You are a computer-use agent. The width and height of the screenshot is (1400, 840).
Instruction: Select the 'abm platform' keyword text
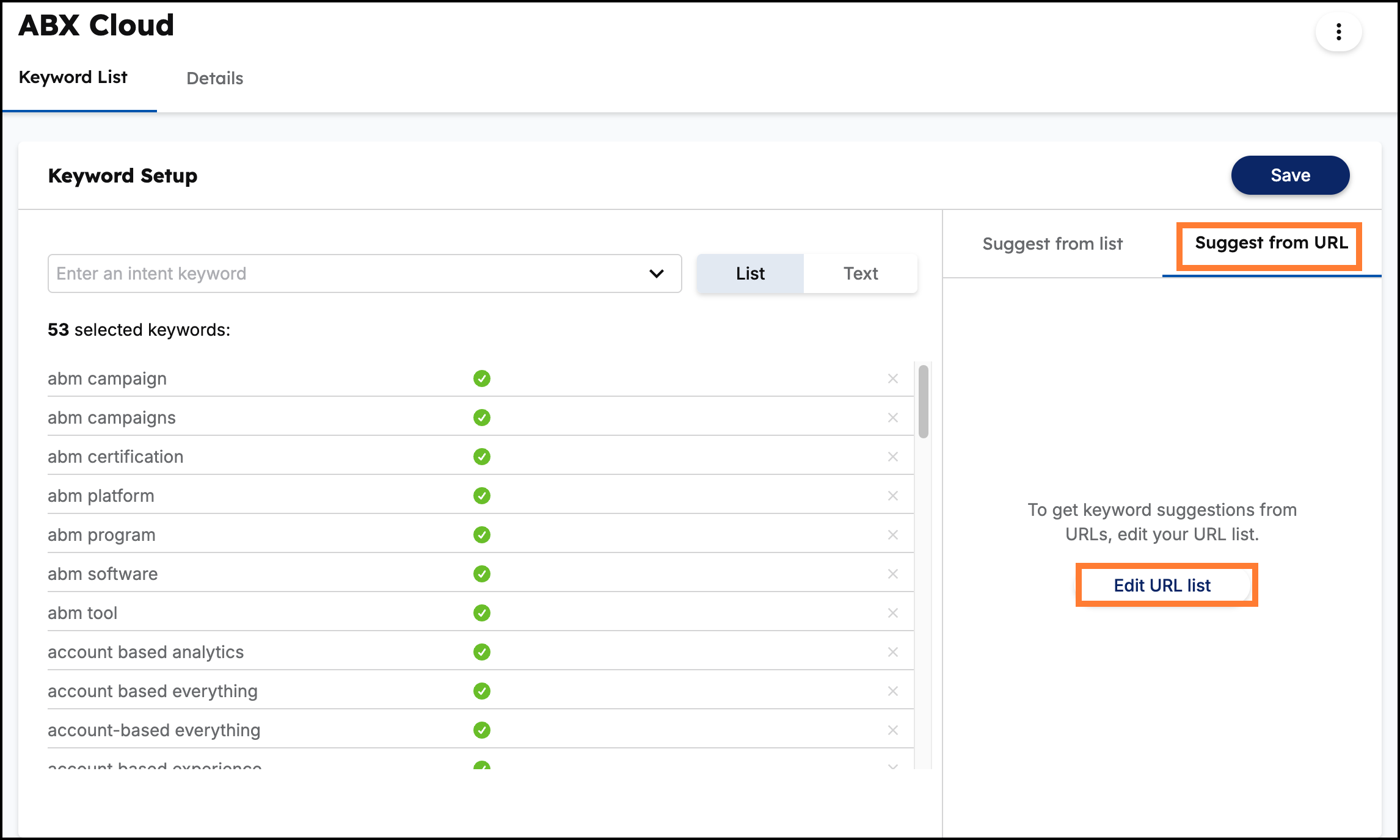point(101,496)
